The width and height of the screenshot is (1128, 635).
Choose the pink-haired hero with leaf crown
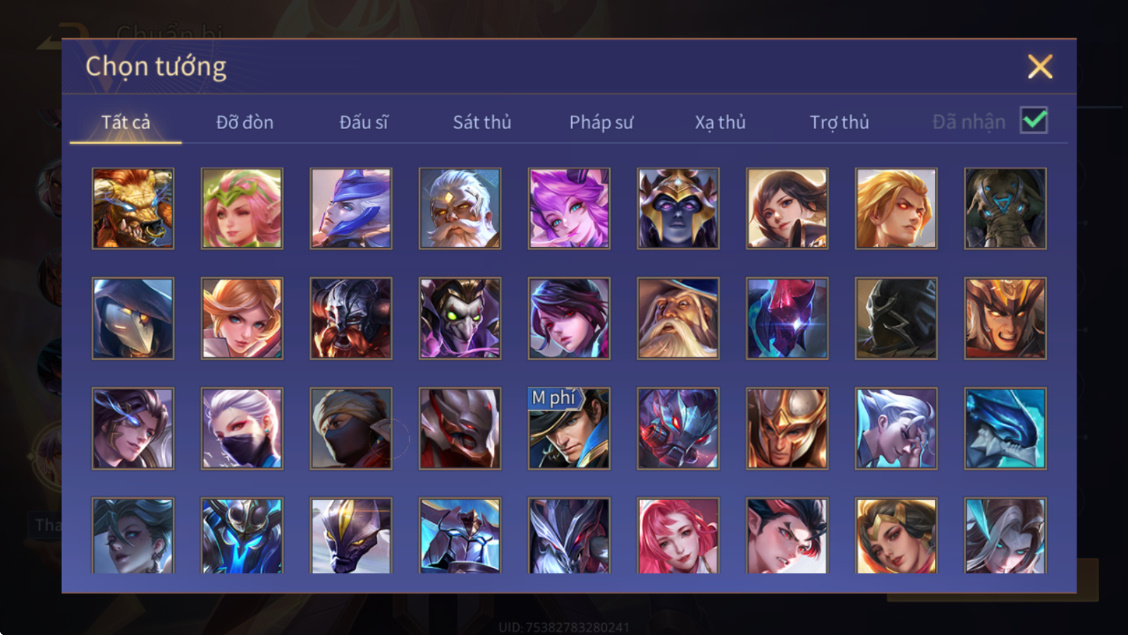[x=242, y=209]
